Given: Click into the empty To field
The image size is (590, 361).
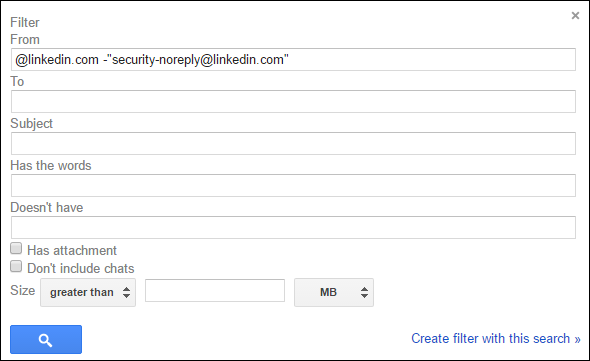Looking at the screenshot, I should pyautogui.click(x=293, y=101).
